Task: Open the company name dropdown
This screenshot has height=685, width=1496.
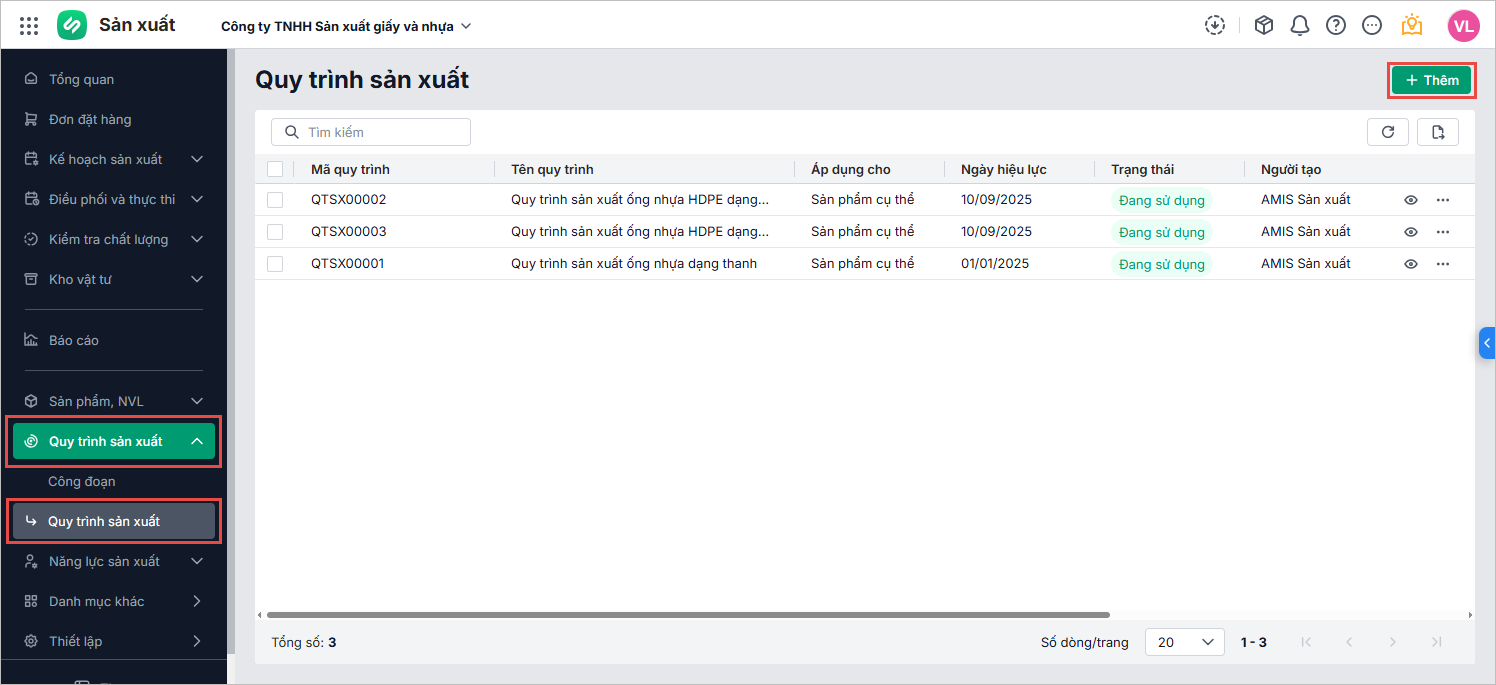Action: (346, 26)
